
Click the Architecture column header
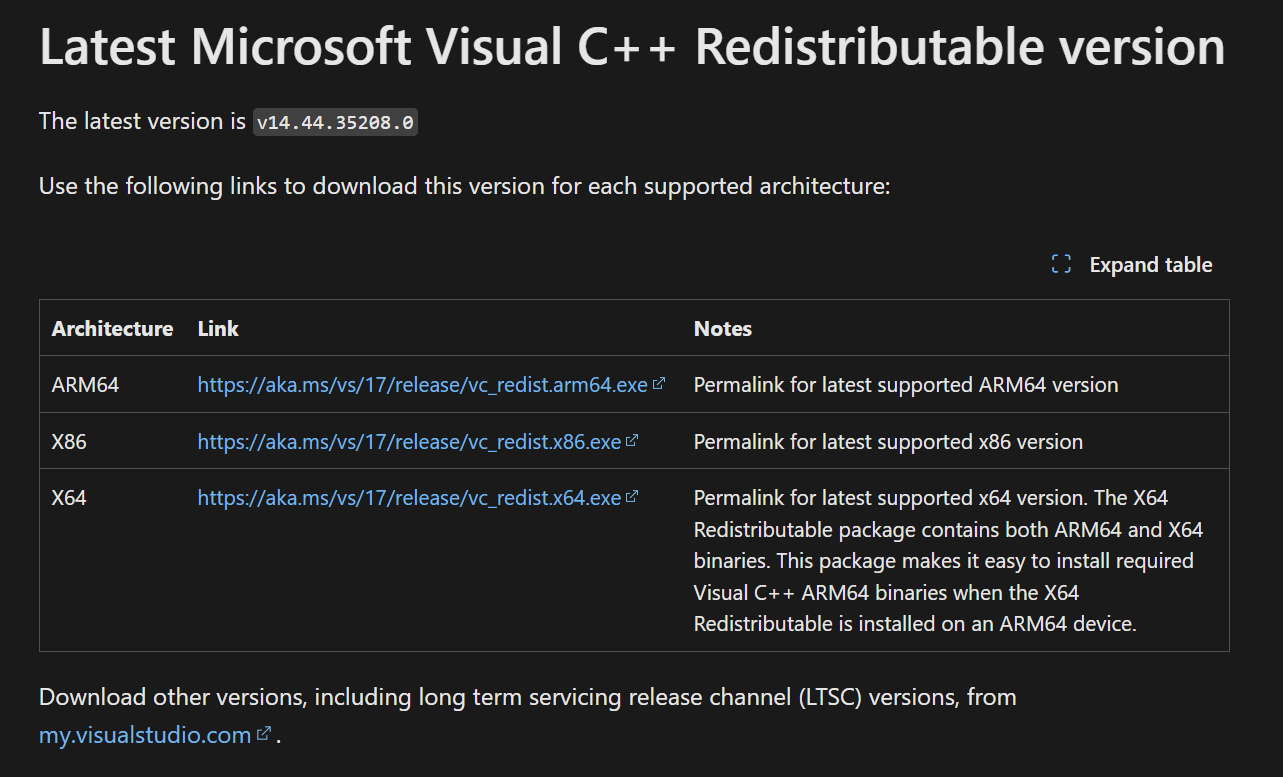pos(112,328)
